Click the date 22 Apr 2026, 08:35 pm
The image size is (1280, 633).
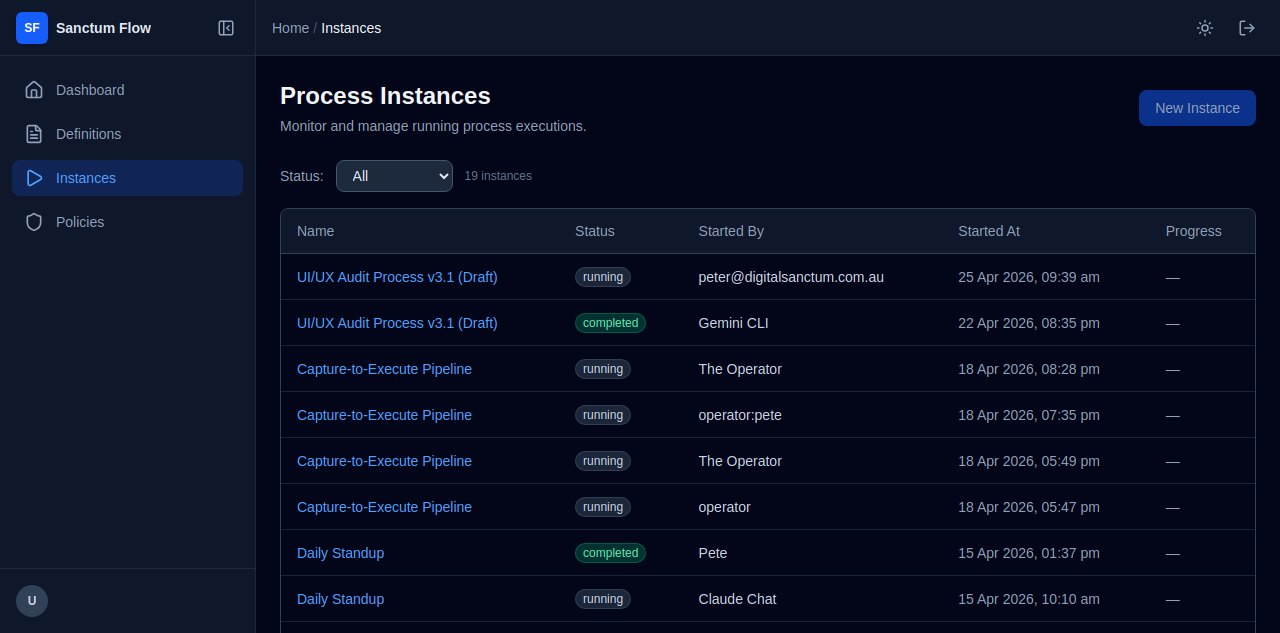click(x=1029, y=323)
